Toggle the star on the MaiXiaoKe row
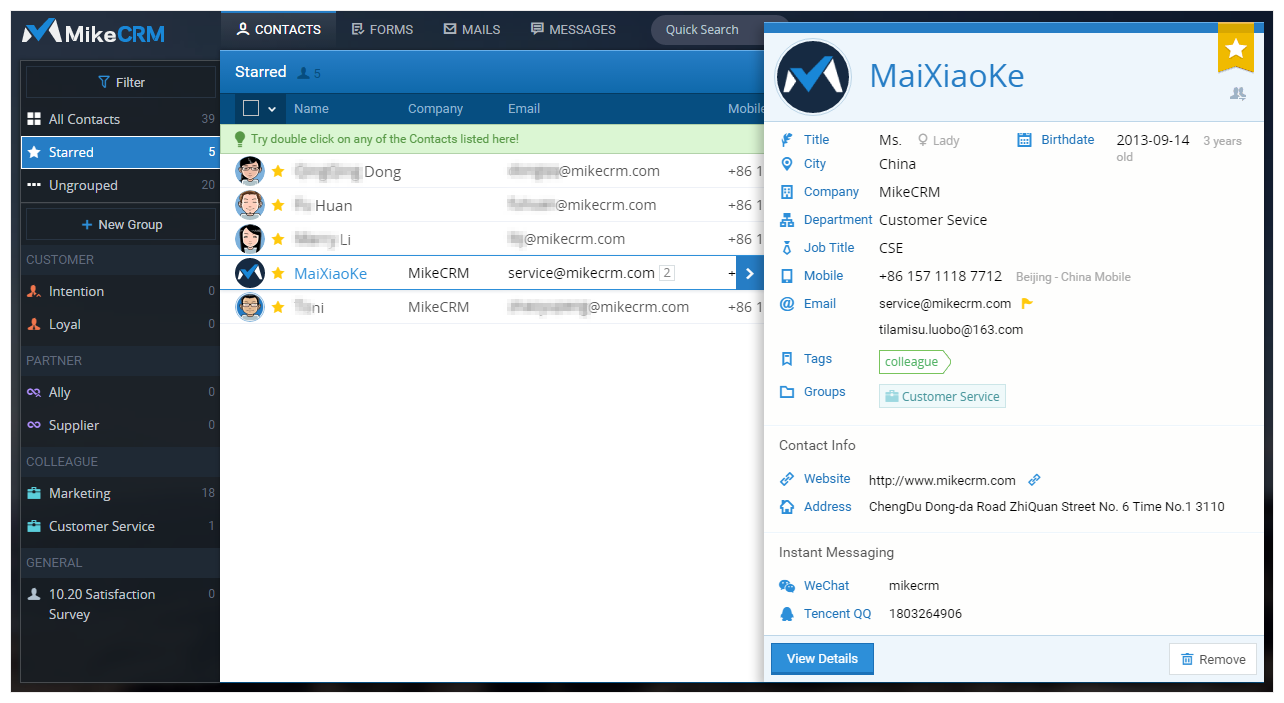 pos(278,273)
